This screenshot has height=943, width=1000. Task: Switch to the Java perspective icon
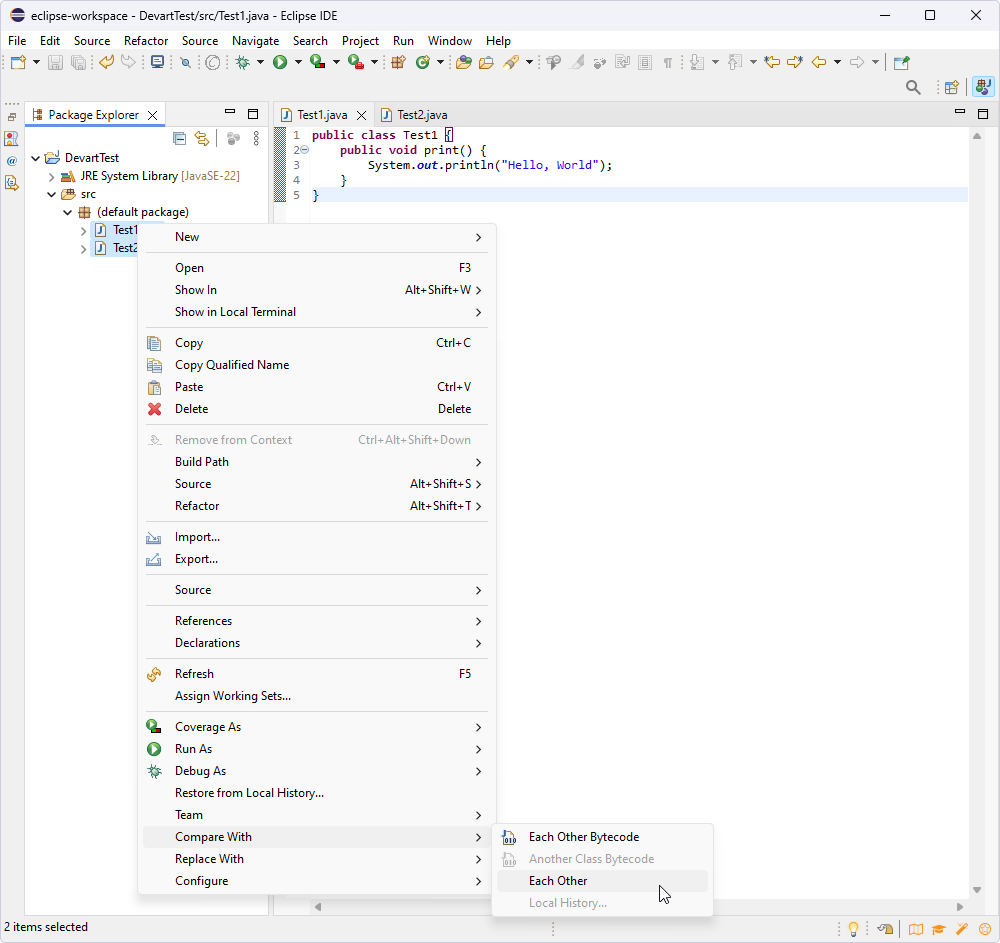(x=983, y=87)
